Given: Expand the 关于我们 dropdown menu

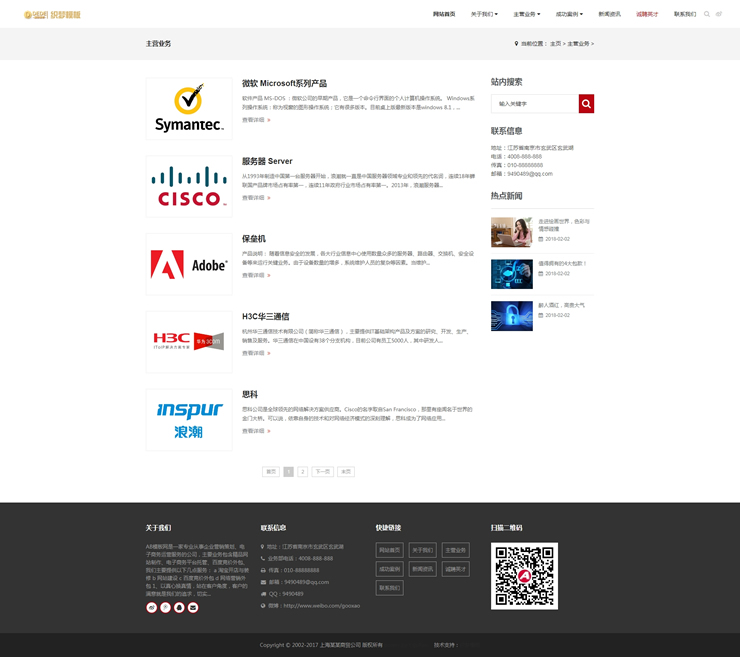Looking at the screenshot, I should pyautogui.click(x=483, y=14).
